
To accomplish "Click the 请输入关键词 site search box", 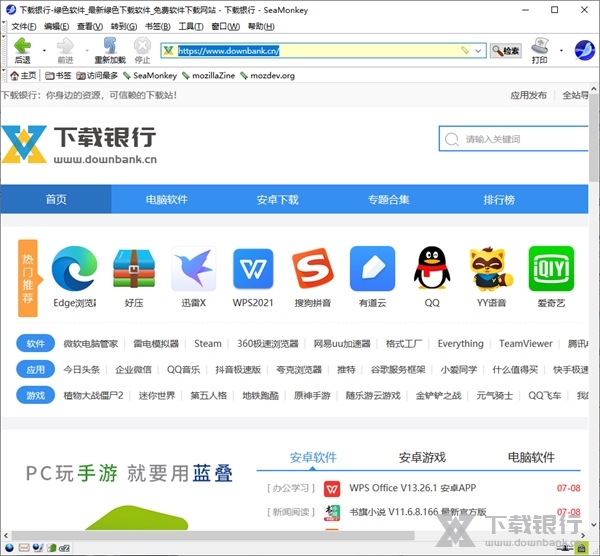I will [514, 139].
